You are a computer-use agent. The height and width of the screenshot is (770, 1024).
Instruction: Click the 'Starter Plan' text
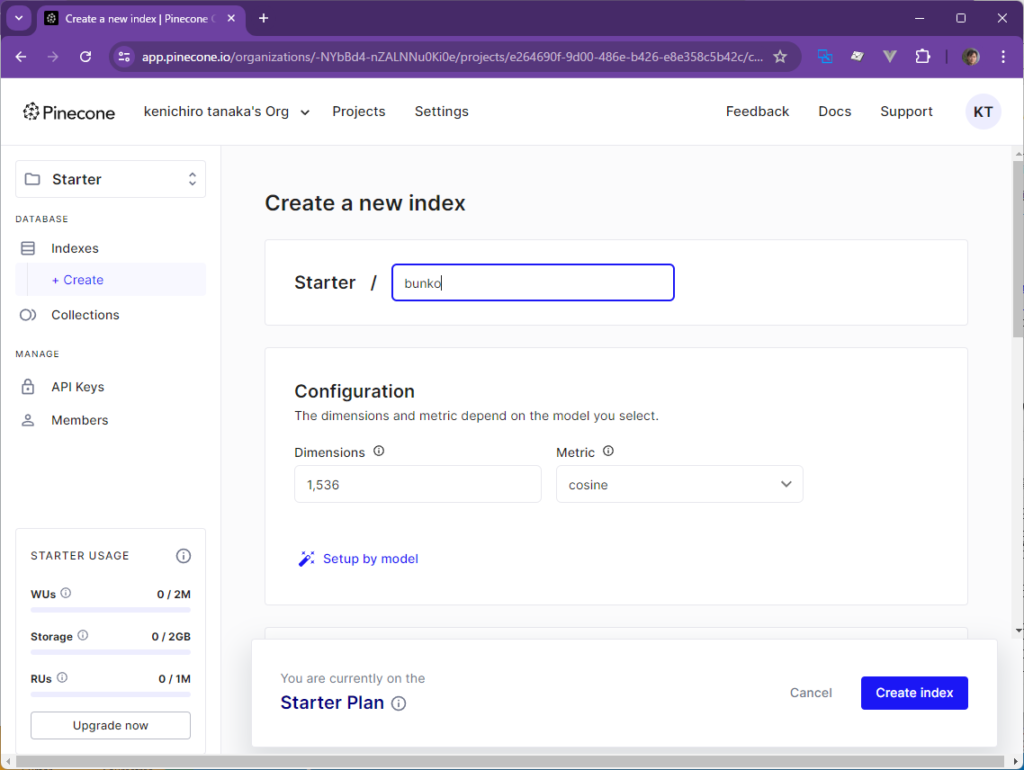332,703
